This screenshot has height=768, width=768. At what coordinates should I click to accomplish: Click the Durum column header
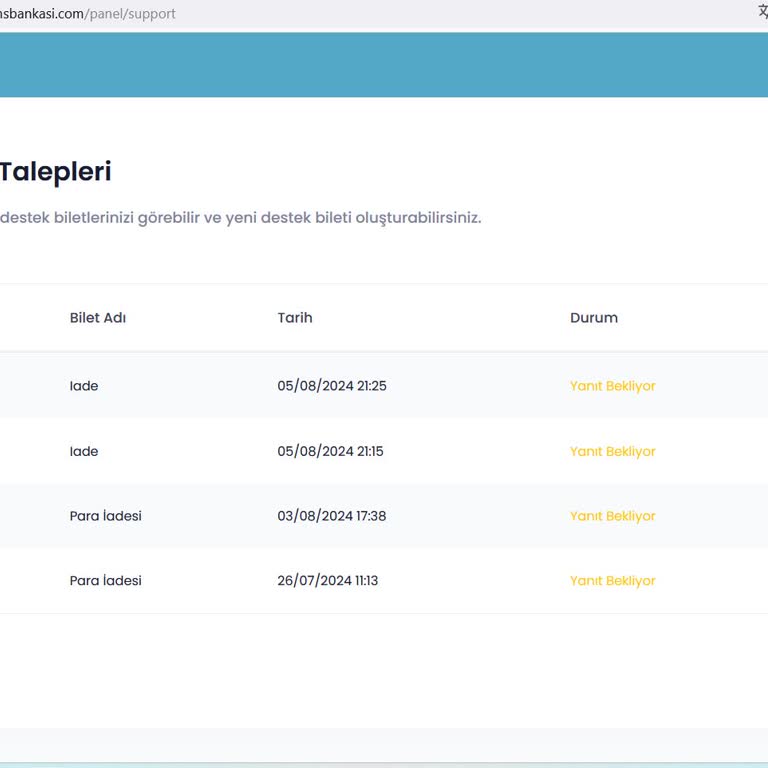pyautogui.click(x=594, y=318)
